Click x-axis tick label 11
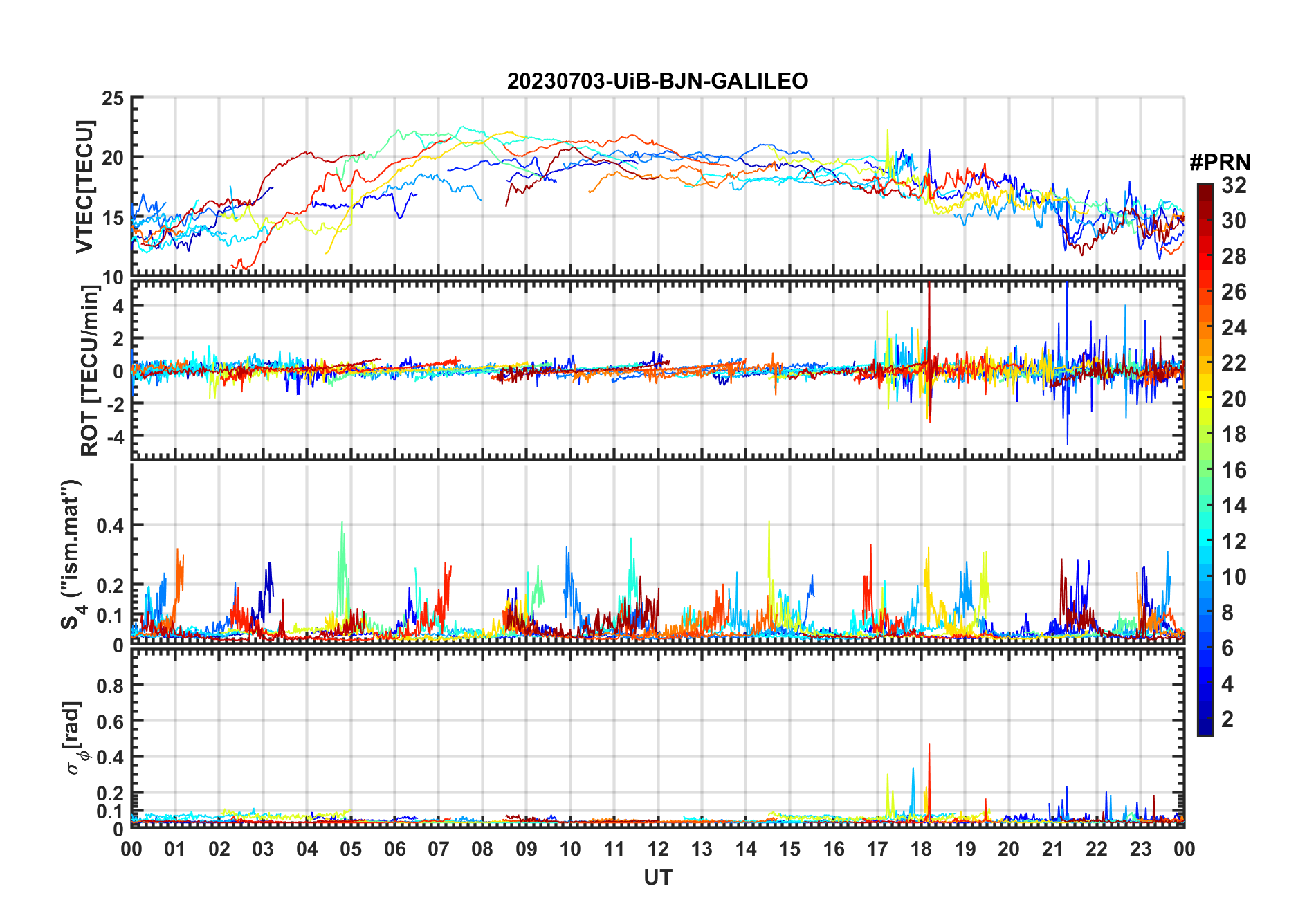Viewport: 1316px width, 920px height. [614, 849]
